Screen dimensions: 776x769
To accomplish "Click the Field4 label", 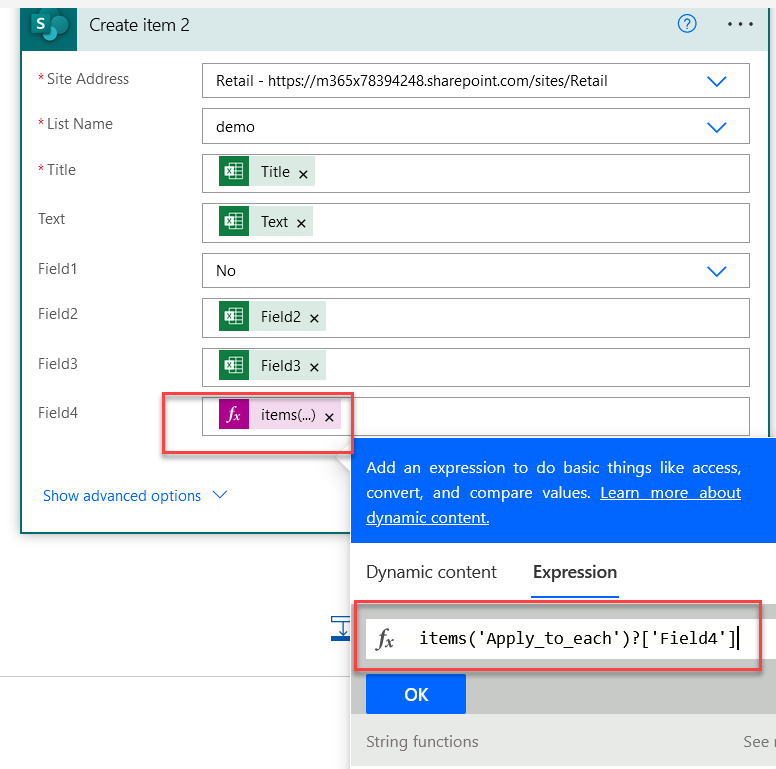I will click(x=58, y=413).
